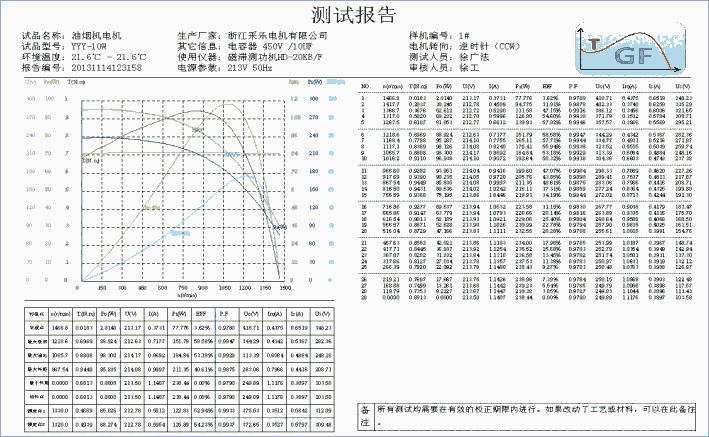Click the 0.9780 power factor in the summary table's first row

225,328
